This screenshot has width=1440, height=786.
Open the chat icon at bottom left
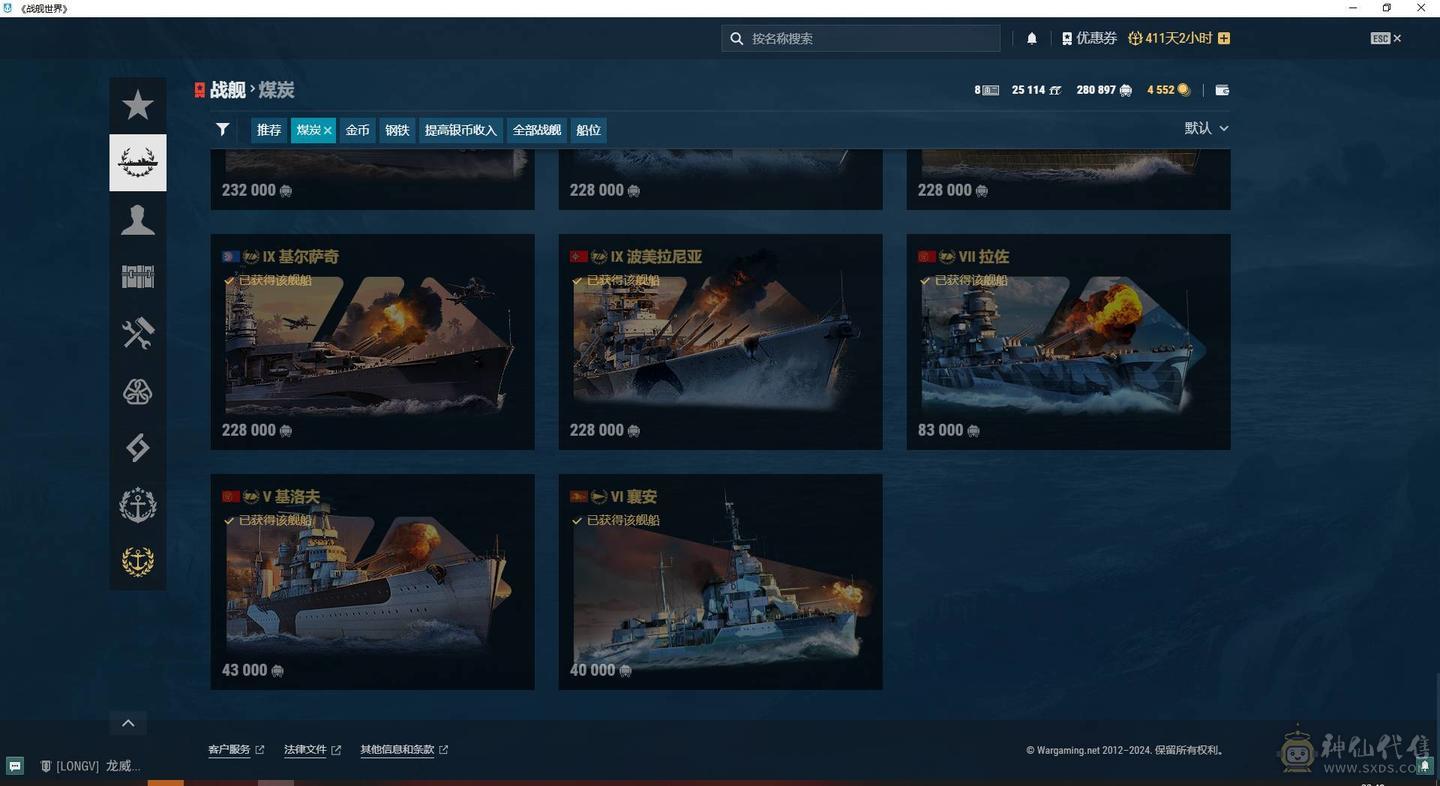coord(15,766)
